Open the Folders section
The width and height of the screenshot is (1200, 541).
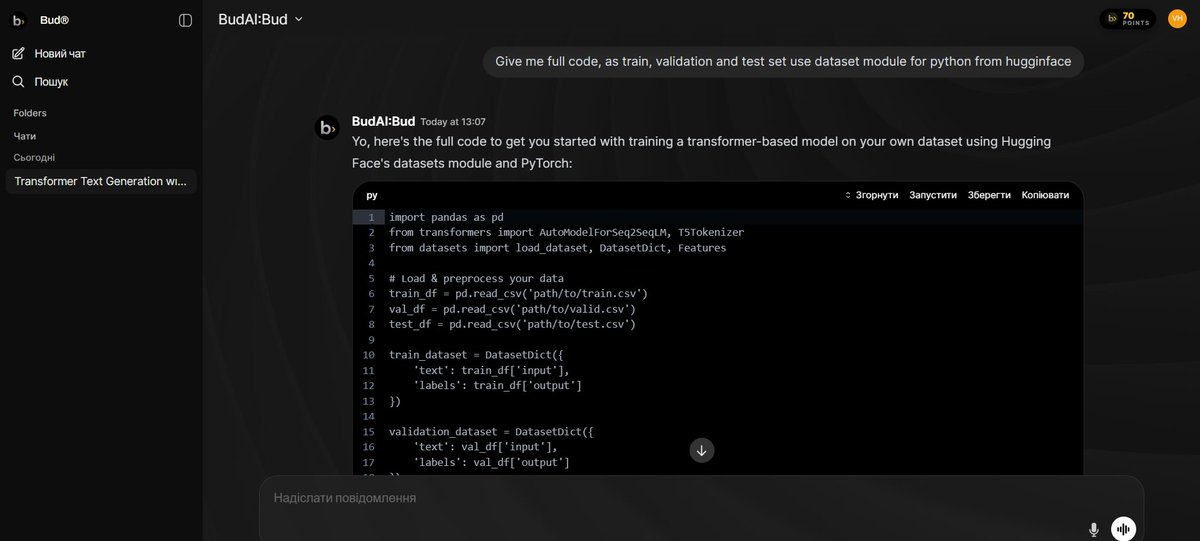[30, 113]
